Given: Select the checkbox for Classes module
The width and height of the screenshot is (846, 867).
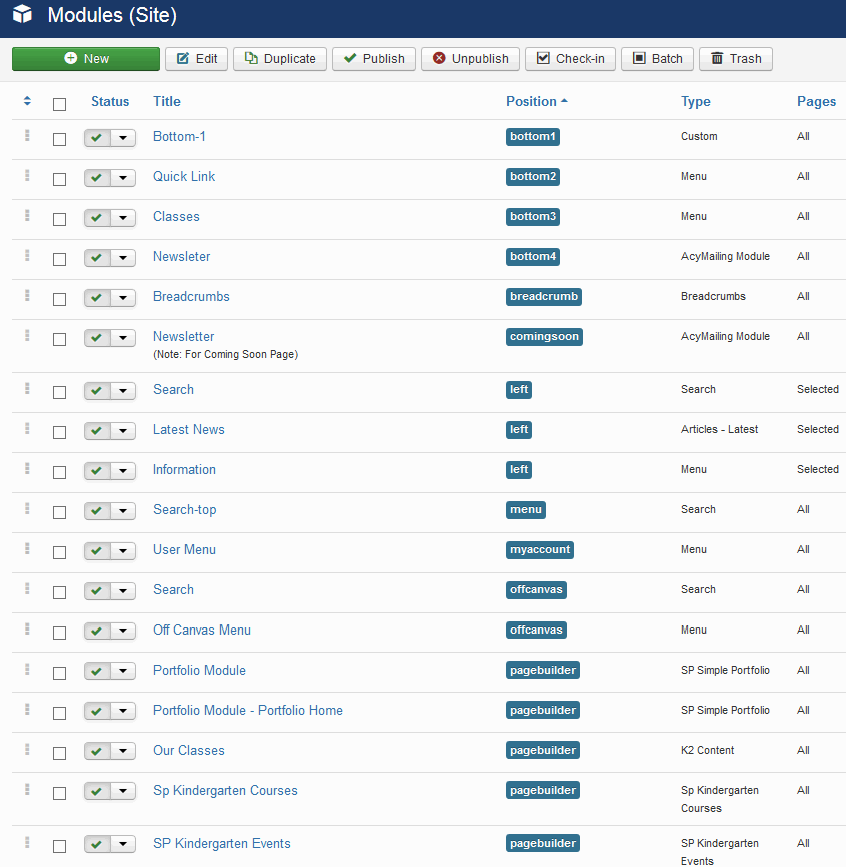Looking at the screenshot, I should 59,219.
